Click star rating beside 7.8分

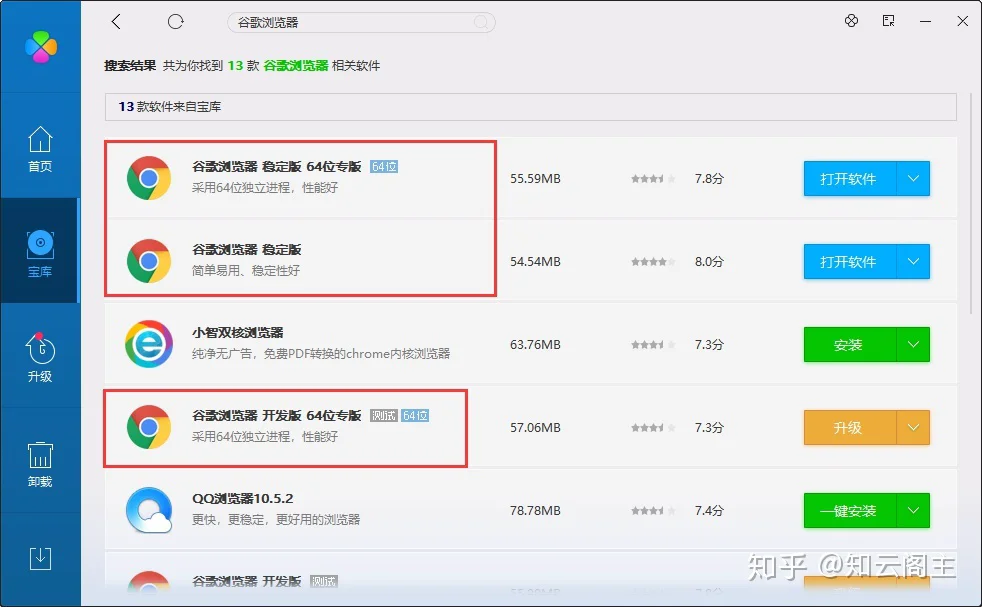coord(653,179)
